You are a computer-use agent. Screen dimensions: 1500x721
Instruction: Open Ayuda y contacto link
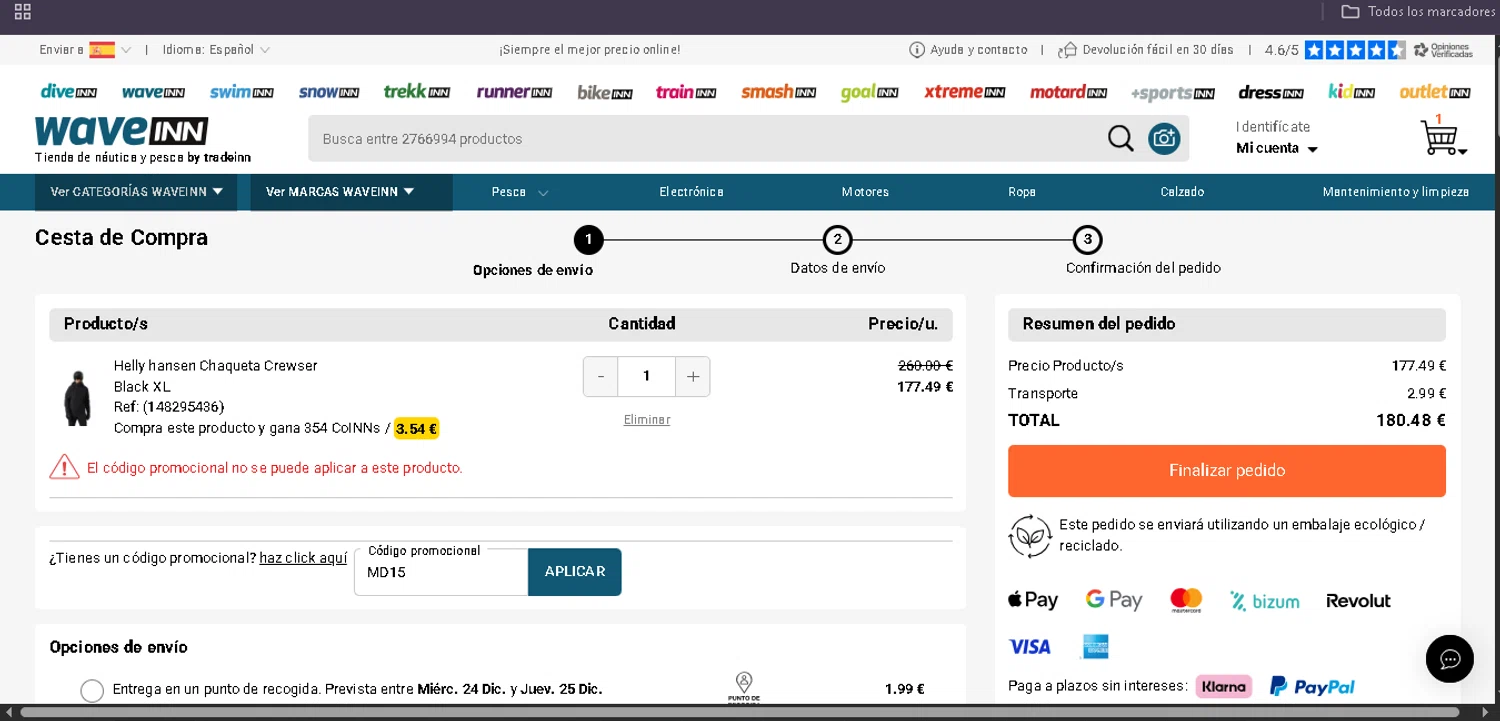[x=968, y=50]
